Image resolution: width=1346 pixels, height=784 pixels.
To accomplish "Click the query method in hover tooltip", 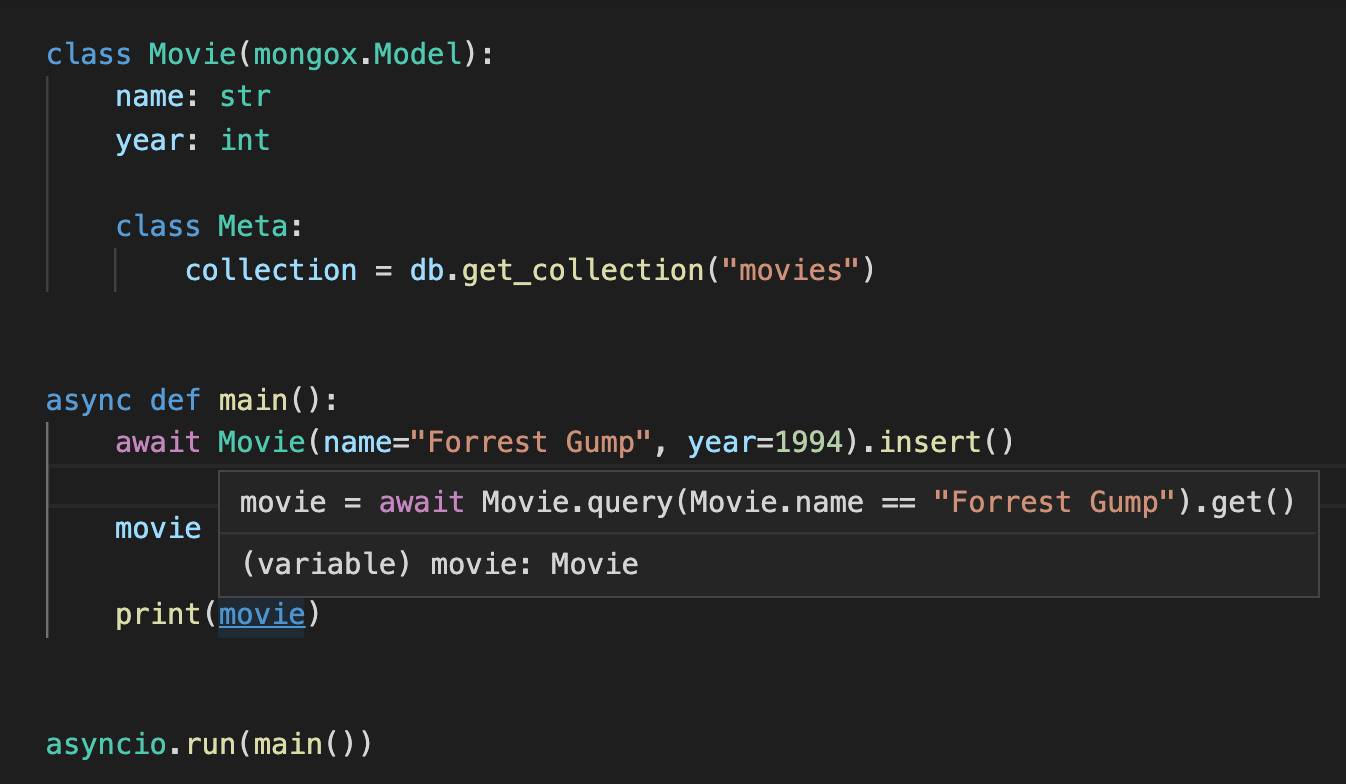I will [632, 501].
